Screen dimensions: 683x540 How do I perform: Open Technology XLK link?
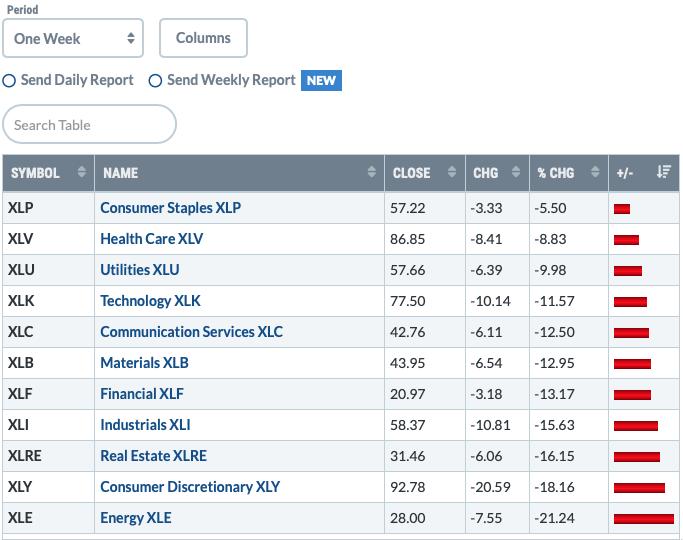[150, 301]
